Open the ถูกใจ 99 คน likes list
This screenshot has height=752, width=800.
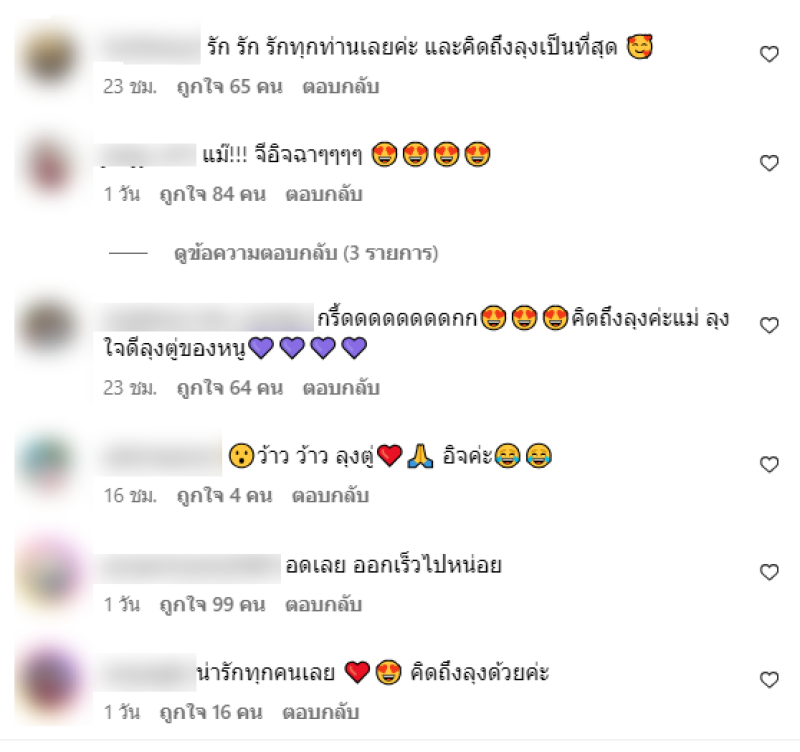212,605
